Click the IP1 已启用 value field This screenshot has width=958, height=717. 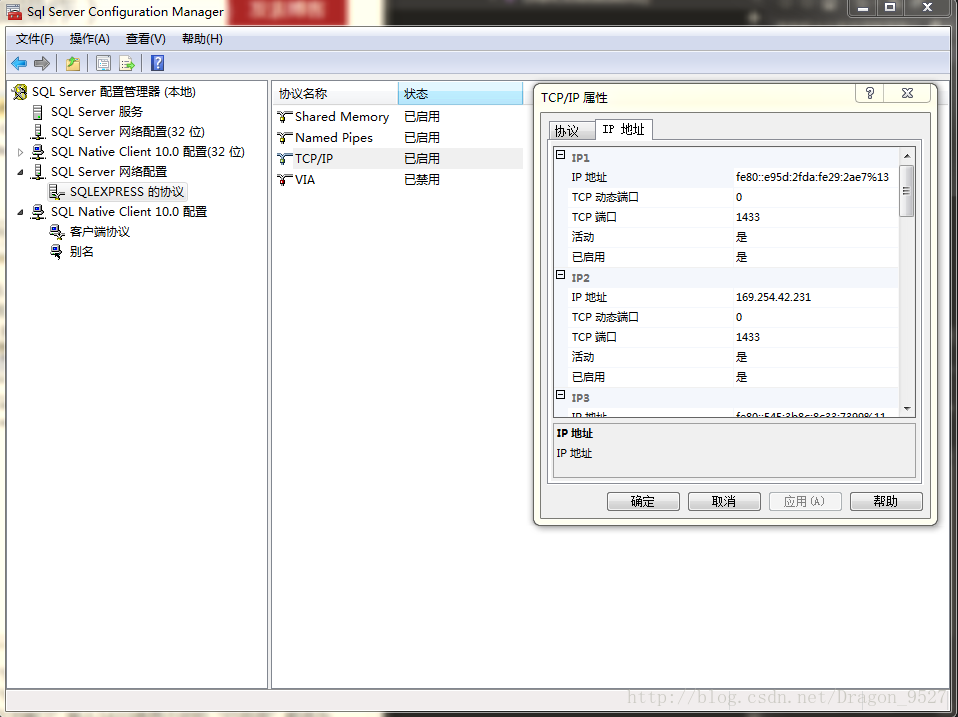816,257
